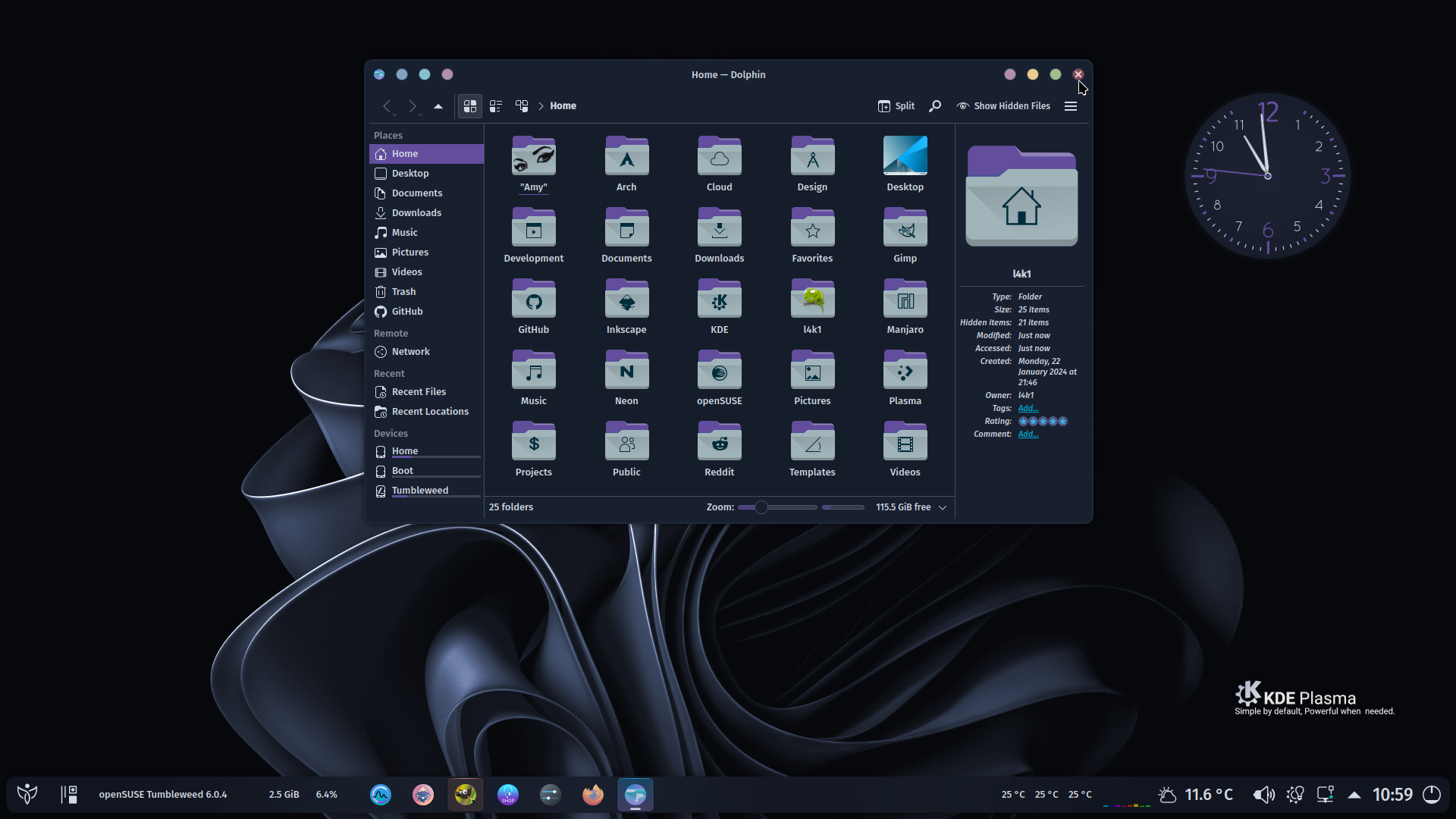Open the Development folder
This screenshot has height=819, width=1456.
(x=533, y=235)
